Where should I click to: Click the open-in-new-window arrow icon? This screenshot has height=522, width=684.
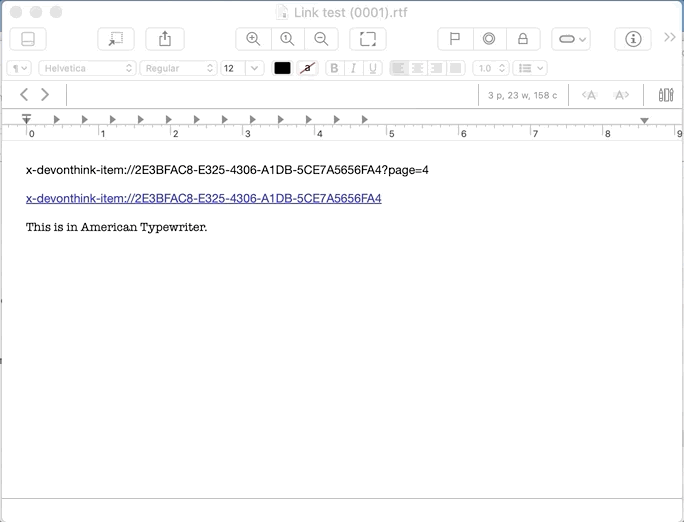(x=116, y=39)
